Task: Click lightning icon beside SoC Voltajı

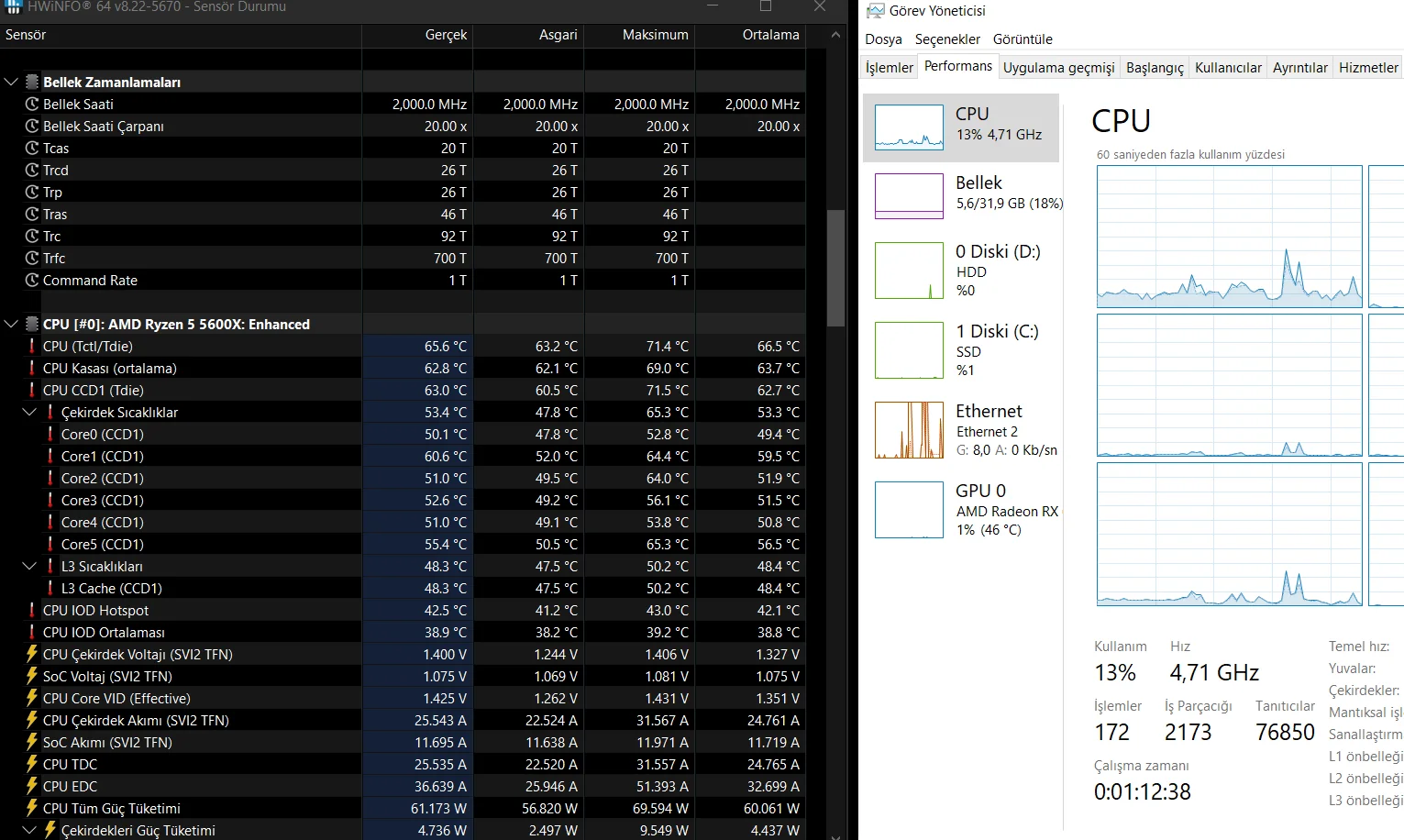Action: (32, 676)
